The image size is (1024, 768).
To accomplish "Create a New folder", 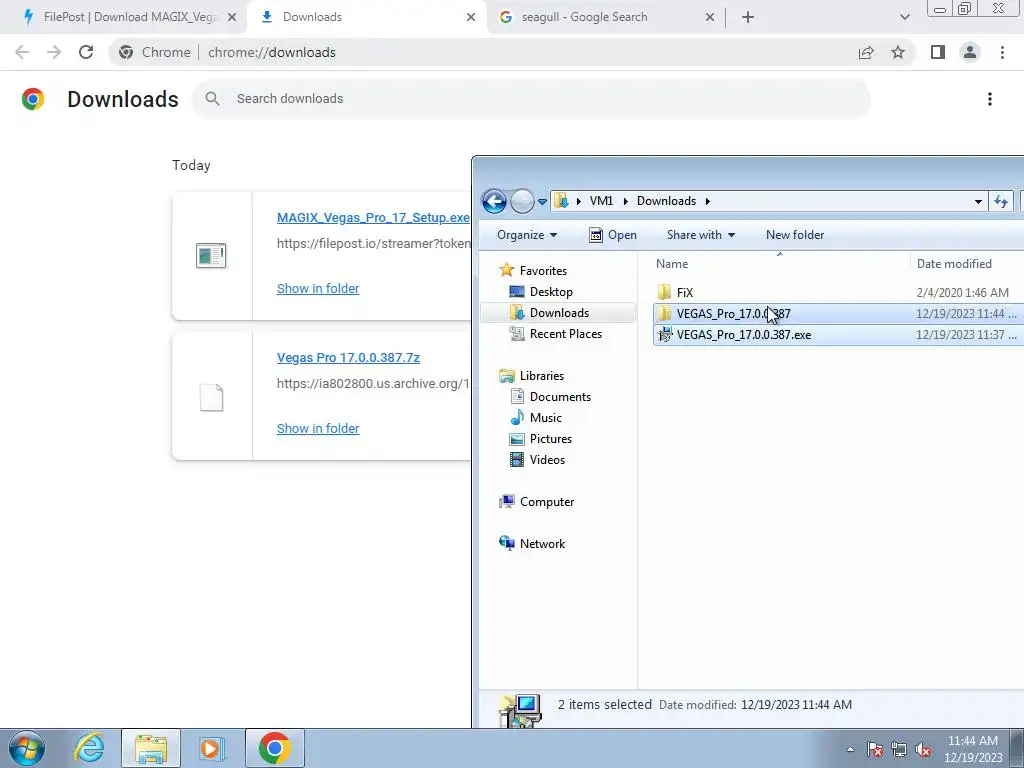I will (x=795, y=234).
